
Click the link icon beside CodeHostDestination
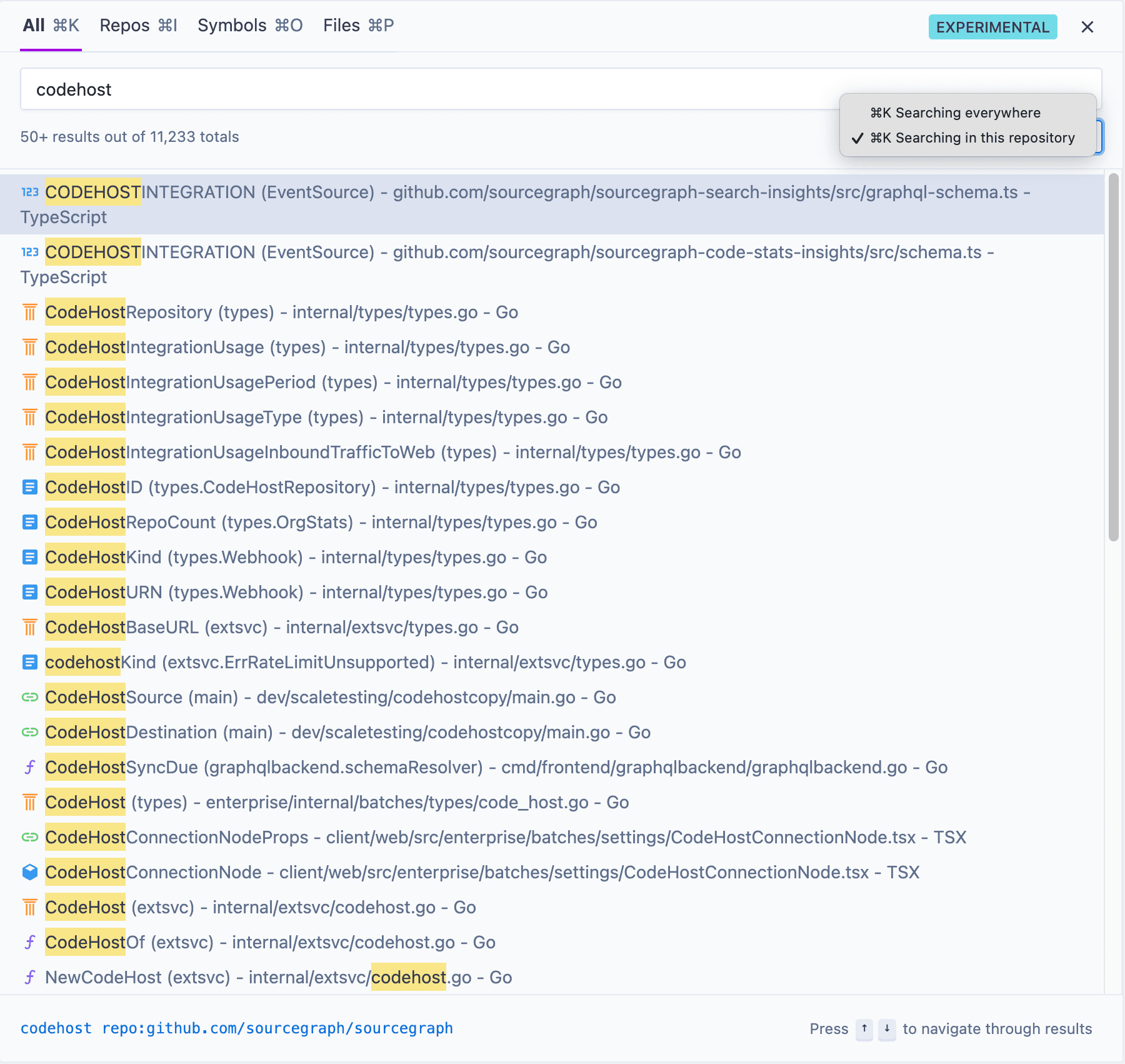pyautogui.click(x=30, y=732)
